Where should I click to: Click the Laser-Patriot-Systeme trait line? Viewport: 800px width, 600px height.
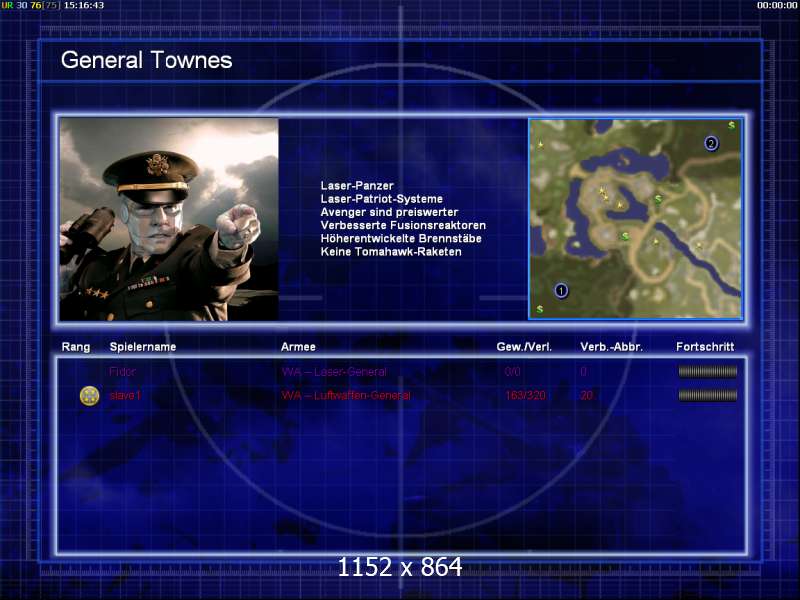tap(382, 199)
